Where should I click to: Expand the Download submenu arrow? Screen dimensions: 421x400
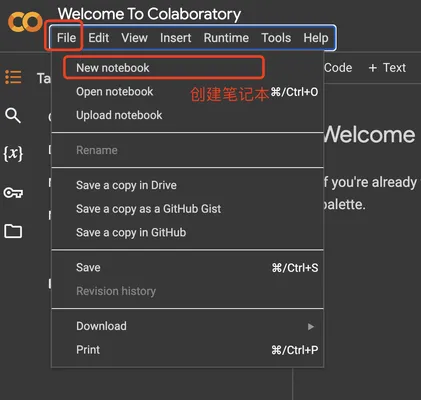point(311,327)
